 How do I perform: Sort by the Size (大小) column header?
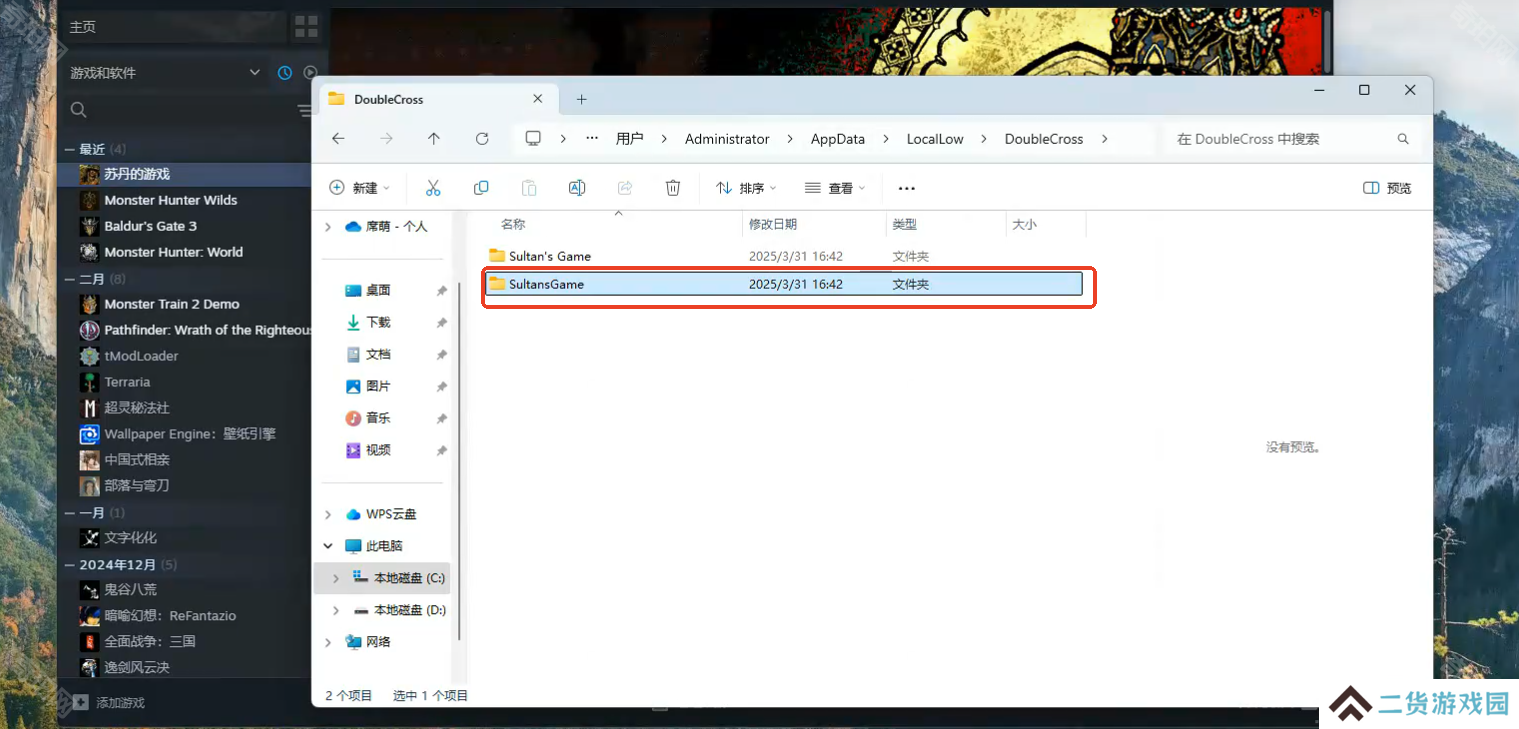tap(1024, 225)
